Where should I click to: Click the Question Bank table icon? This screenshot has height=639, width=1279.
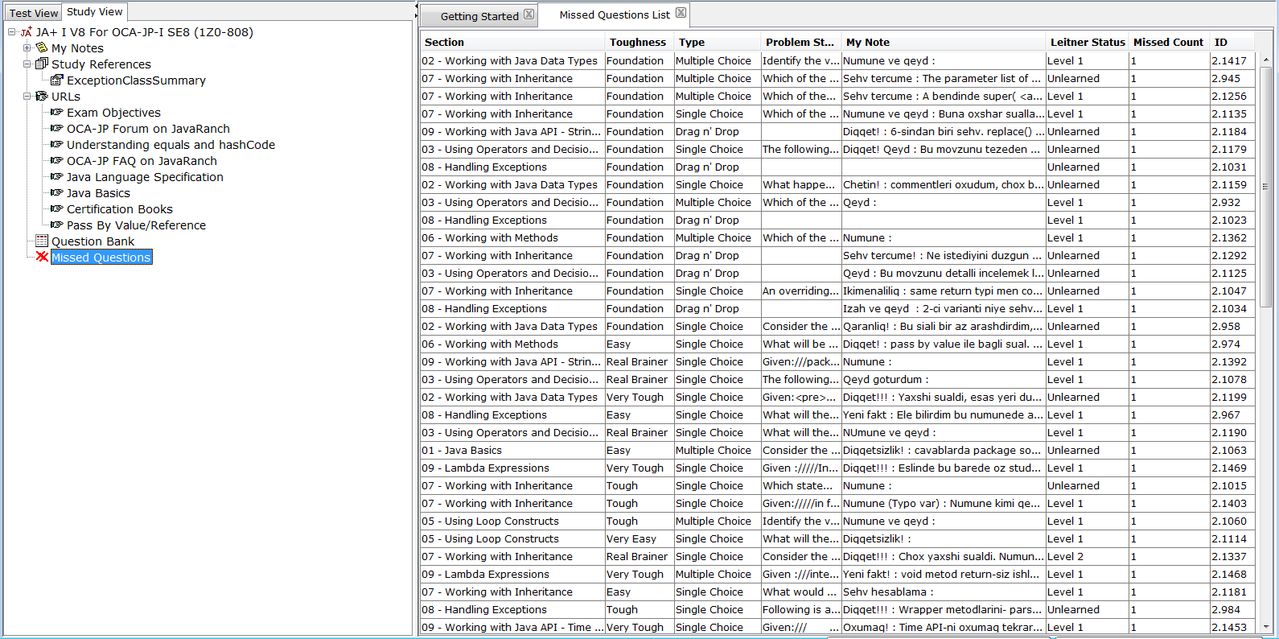point(41,241)
